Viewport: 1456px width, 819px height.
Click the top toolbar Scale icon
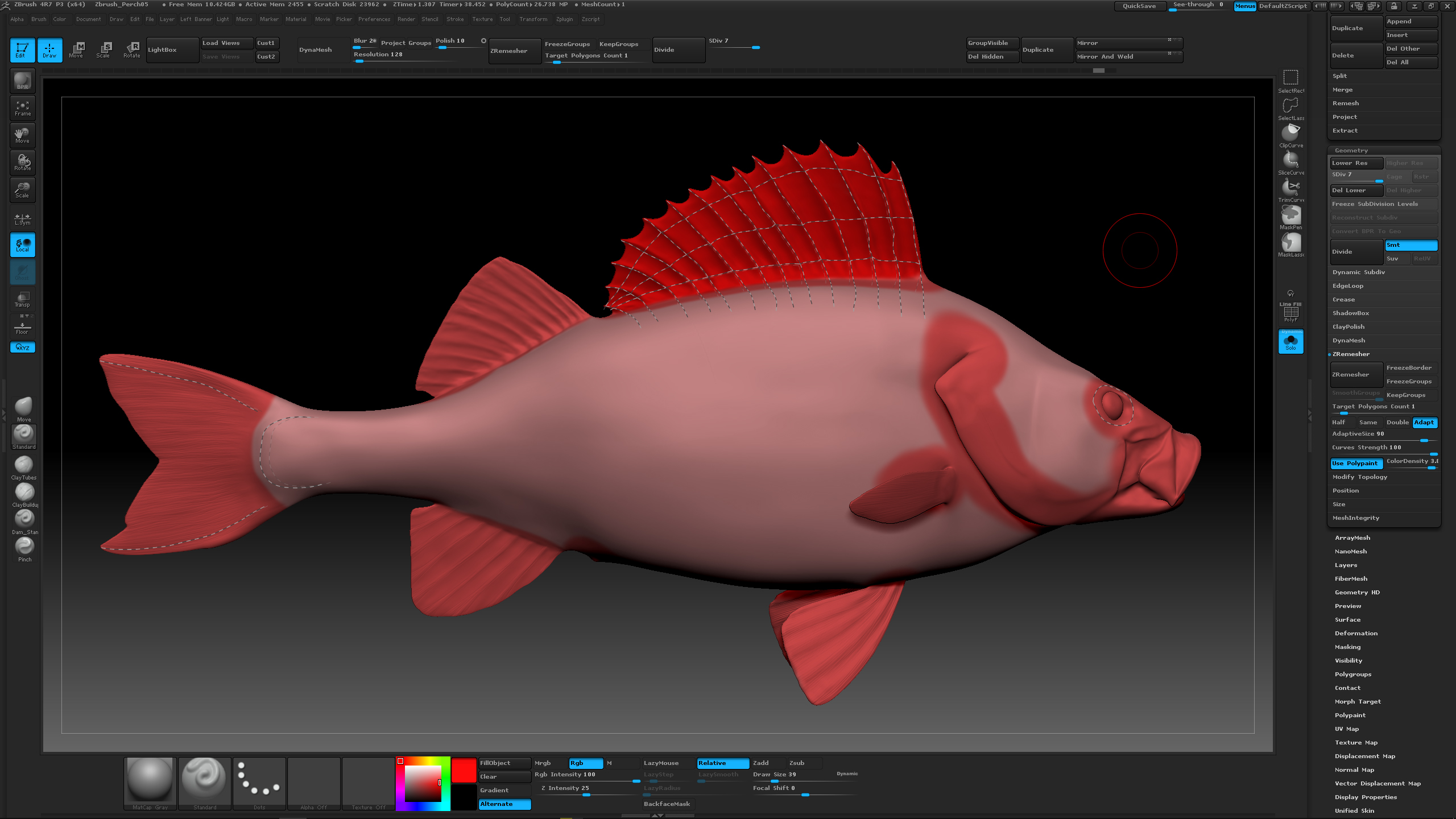click(x=104, y=49)
